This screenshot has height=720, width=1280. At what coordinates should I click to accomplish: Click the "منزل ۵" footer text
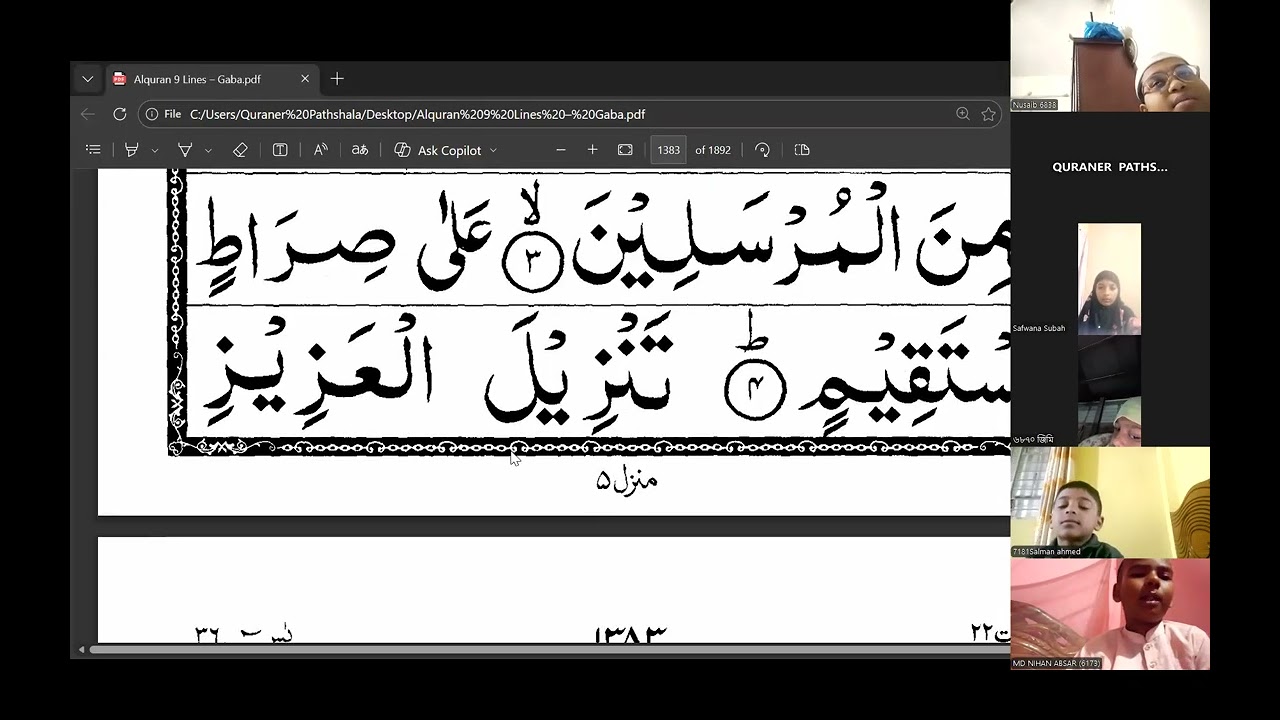(x=627, y=480)
